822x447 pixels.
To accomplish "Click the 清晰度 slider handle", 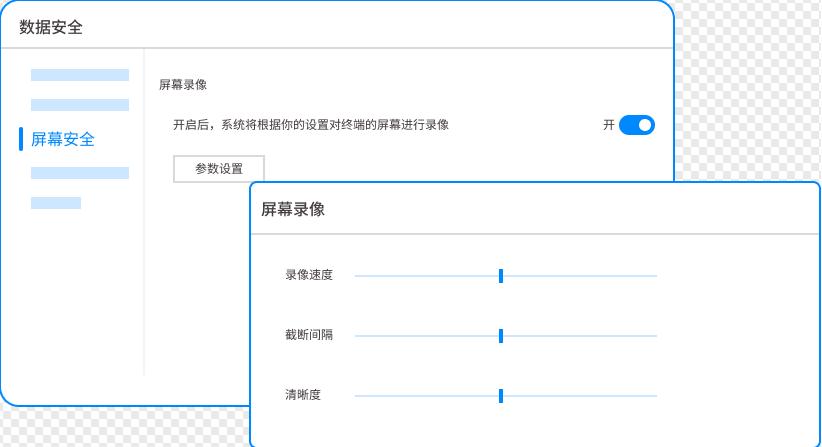I will (500, 396).
